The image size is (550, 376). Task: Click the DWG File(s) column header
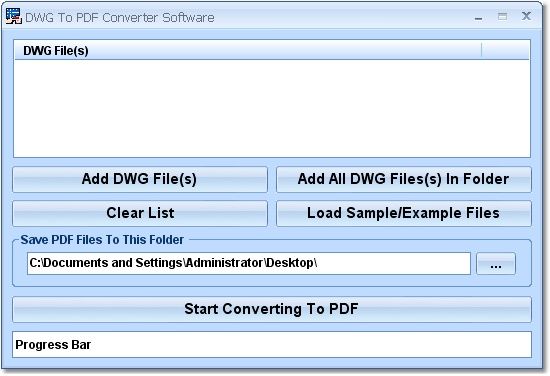[248, 51]
